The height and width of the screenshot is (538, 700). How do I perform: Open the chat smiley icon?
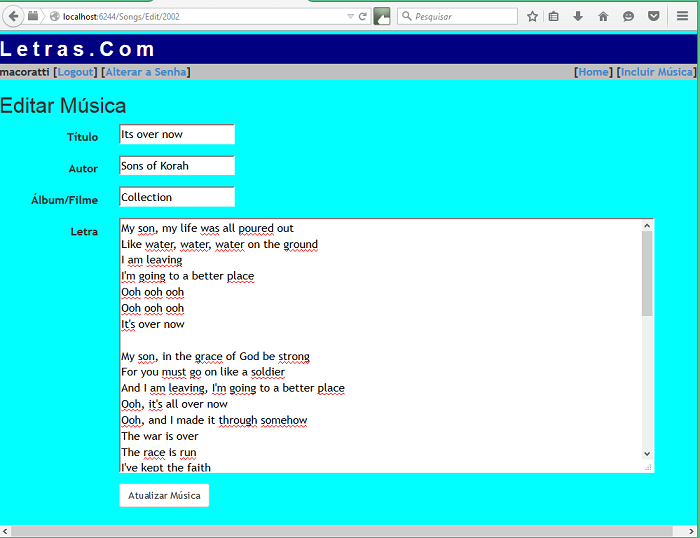[x=628, y=17]
